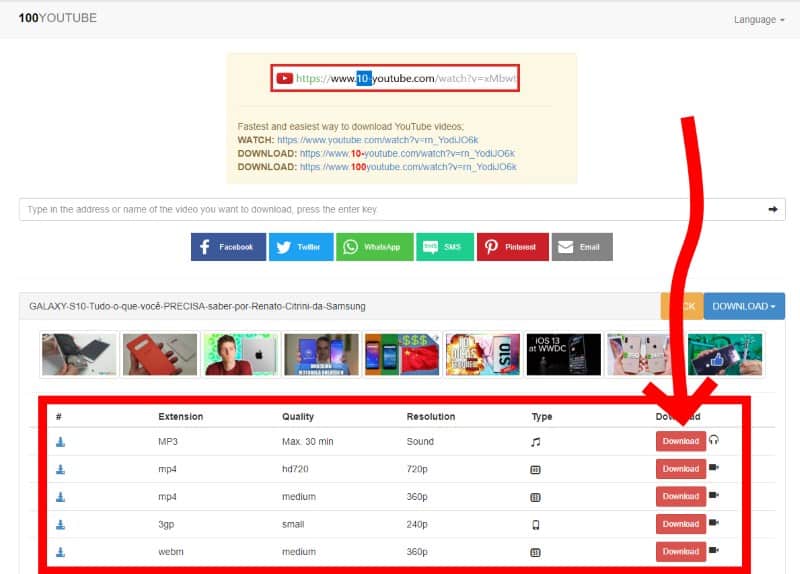
Task: Open the thumbs-up phone thumbnail
Action: 725,355
